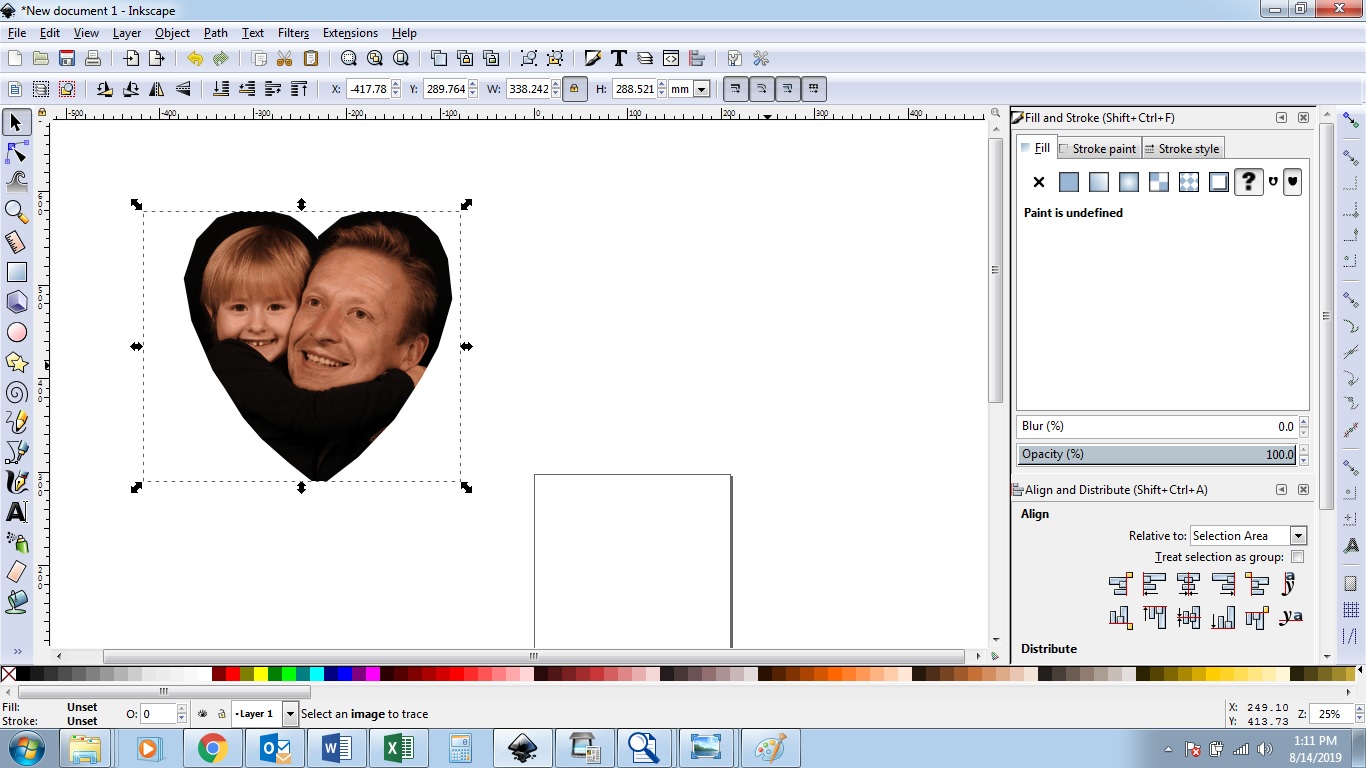Image resolution: width=1366 pixels, height=768 pixels.
Task: Open the Filters menu
Action: 293,33
